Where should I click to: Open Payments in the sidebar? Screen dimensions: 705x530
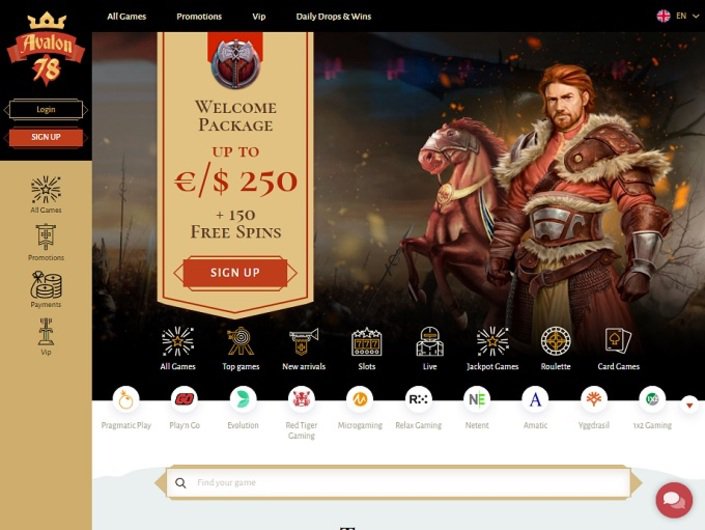click(x=46, y=289)
